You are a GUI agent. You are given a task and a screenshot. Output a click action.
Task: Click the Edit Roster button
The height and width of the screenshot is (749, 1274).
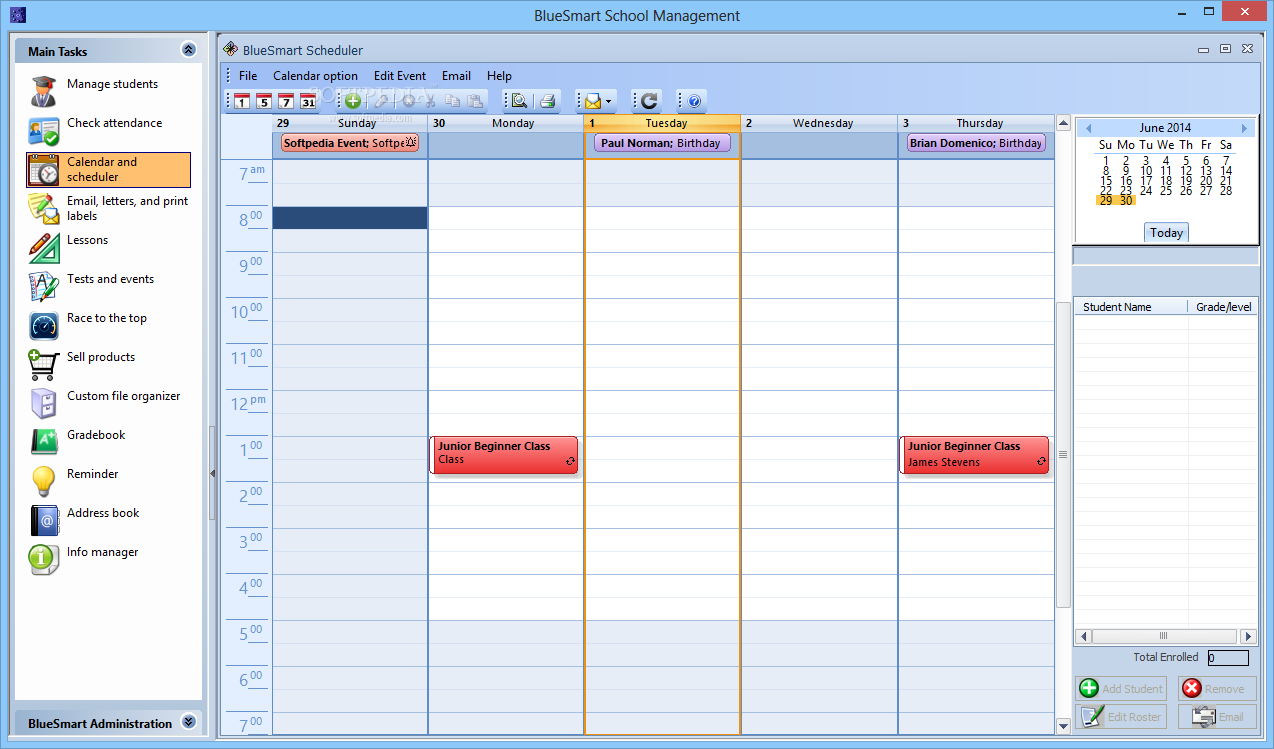1121,716
